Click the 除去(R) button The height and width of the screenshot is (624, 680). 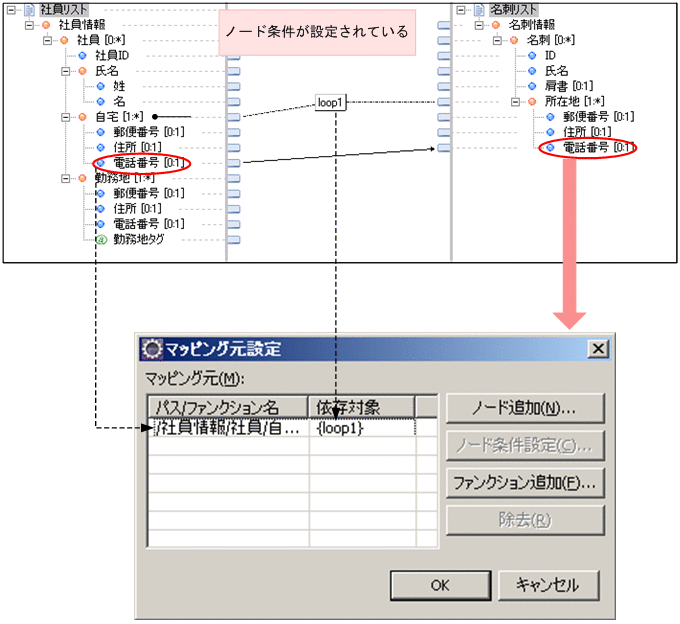pos(525,520)
